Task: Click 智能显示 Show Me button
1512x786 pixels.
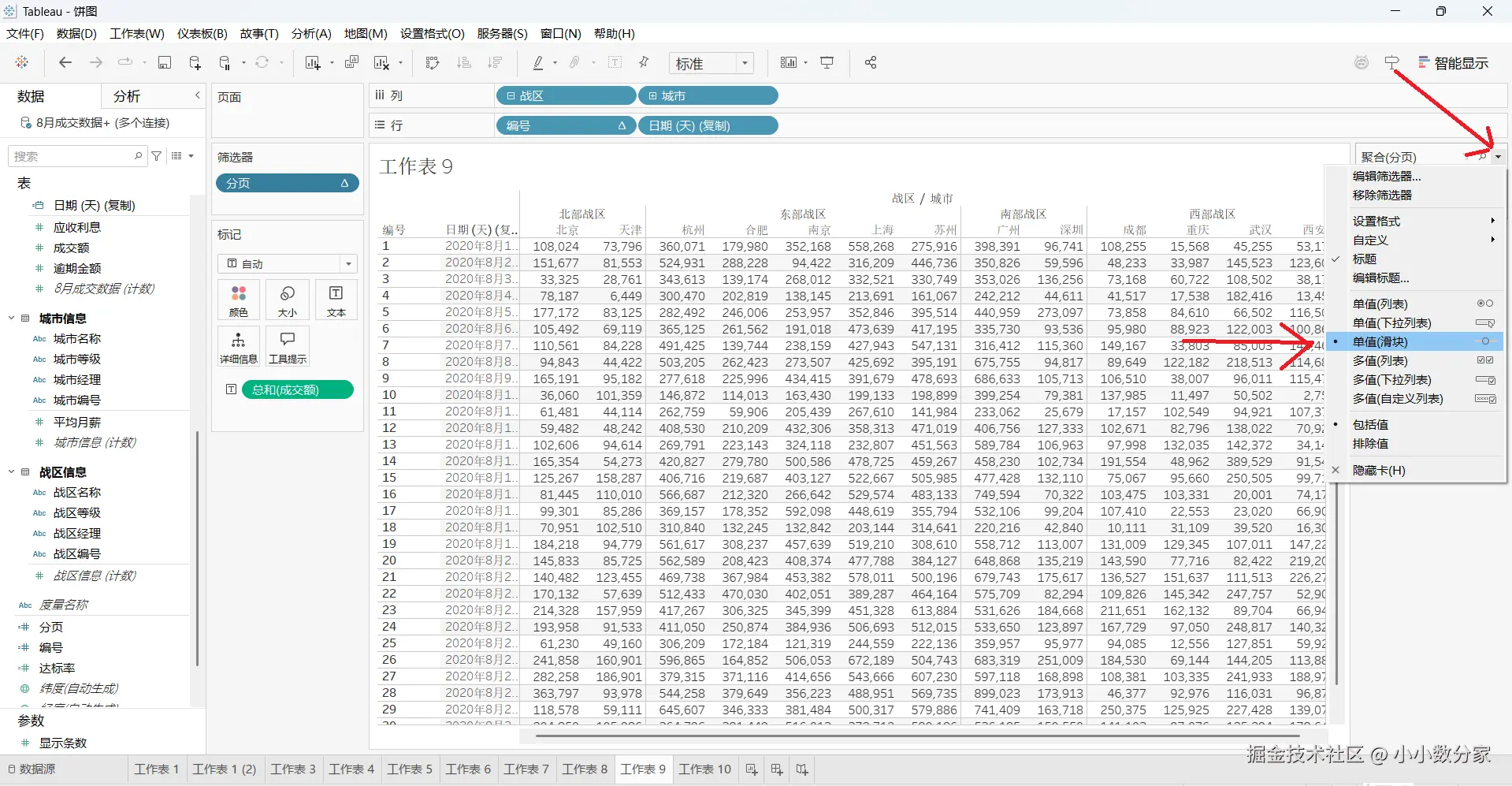Action: pyautogui.click(x=1454, y=63)
